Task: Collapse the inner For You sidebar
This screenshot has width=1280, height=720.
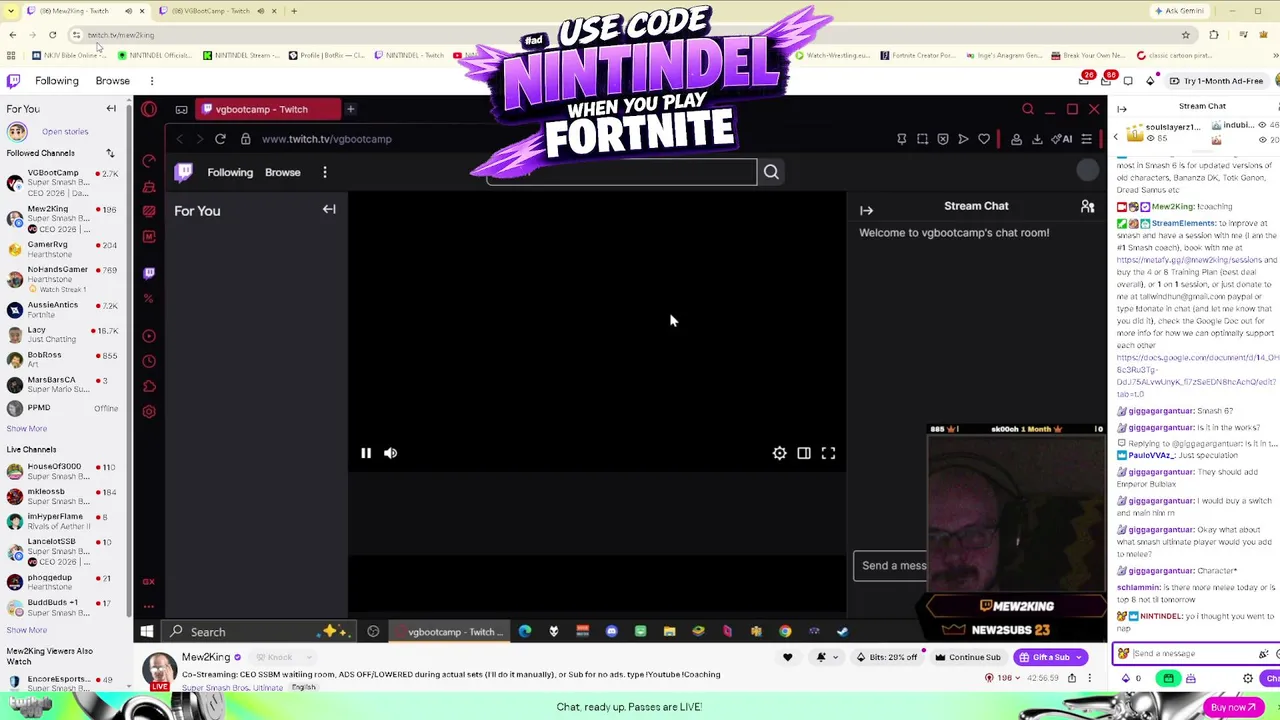Action: [329, 209]
